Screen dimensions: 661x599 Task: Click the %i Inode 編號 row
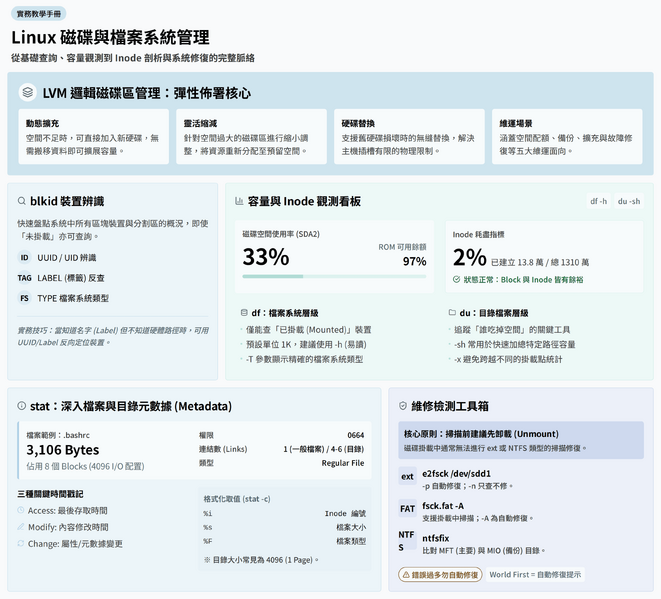(285, 513)
